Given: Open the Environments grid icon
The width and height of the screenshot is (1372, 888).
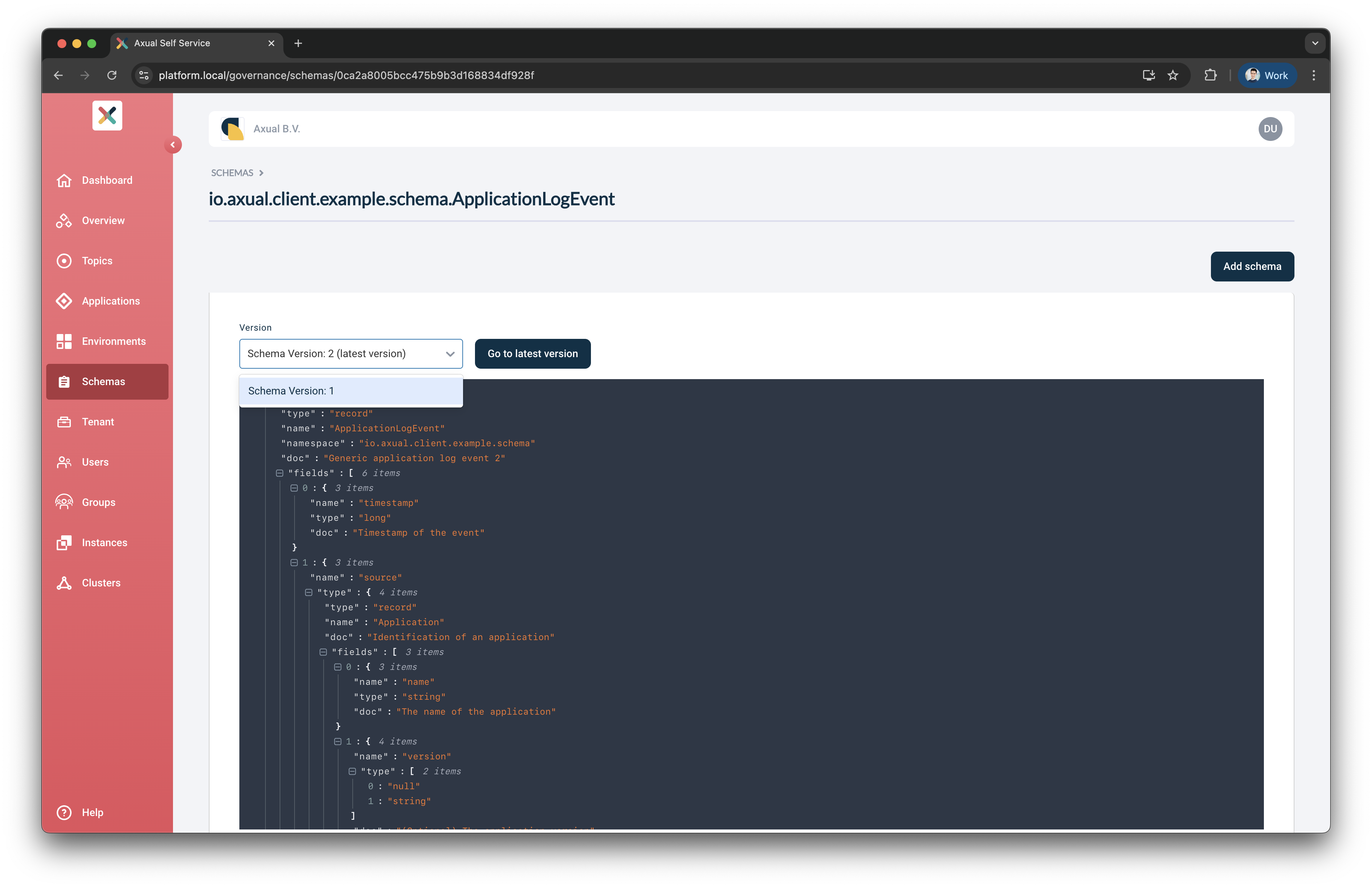Looking at the screenshot, I should [x=64, y=342].
